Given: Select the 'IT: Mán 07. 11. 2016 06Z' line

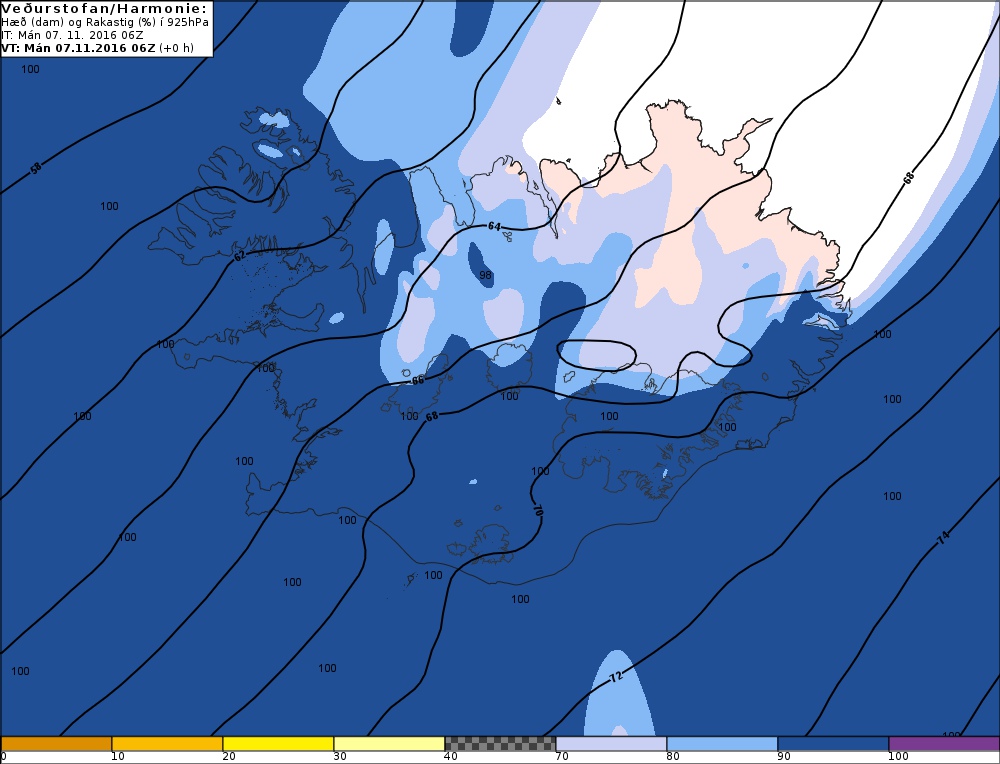Looking at the screenshot, I should pyautogui.click(x=72, y=35).
